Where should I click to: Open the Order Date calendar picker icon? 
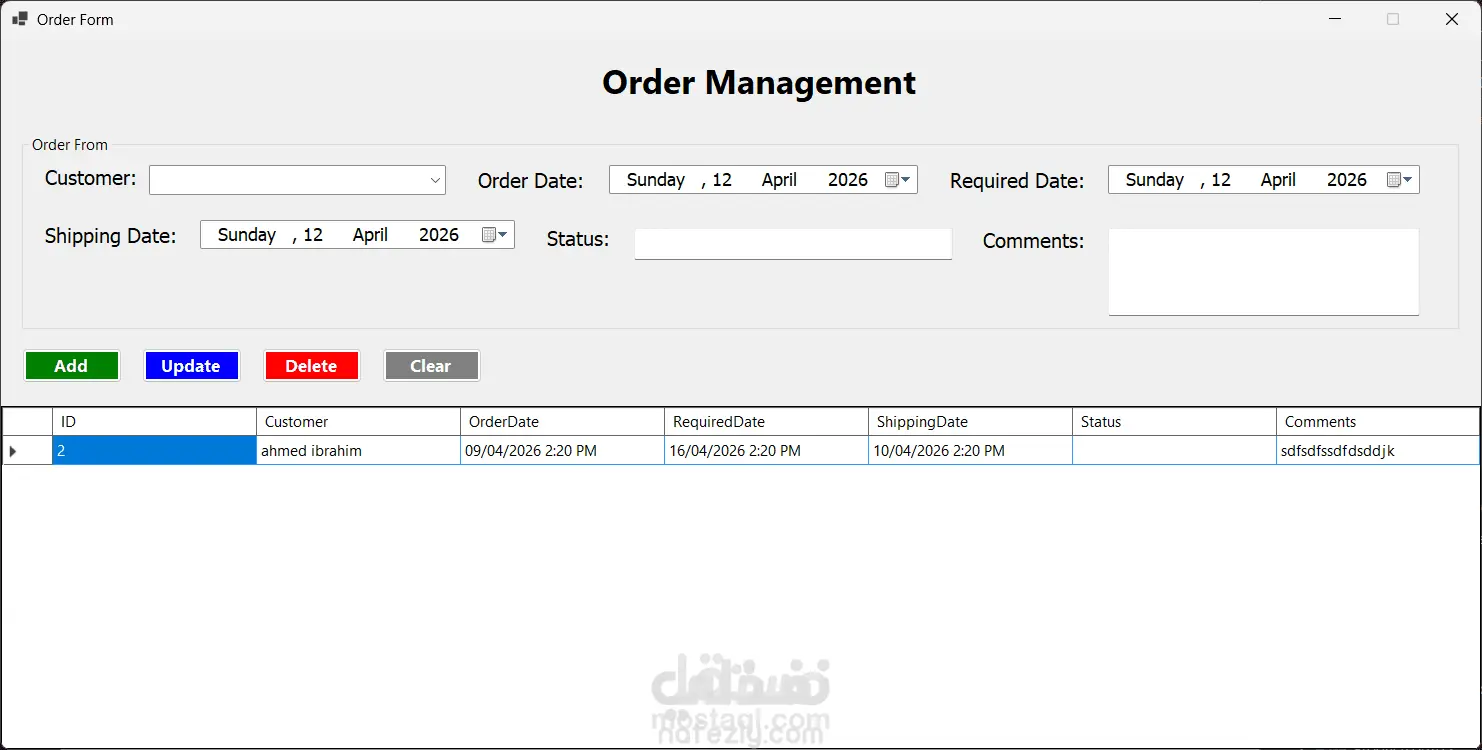[x=897, y=180]
